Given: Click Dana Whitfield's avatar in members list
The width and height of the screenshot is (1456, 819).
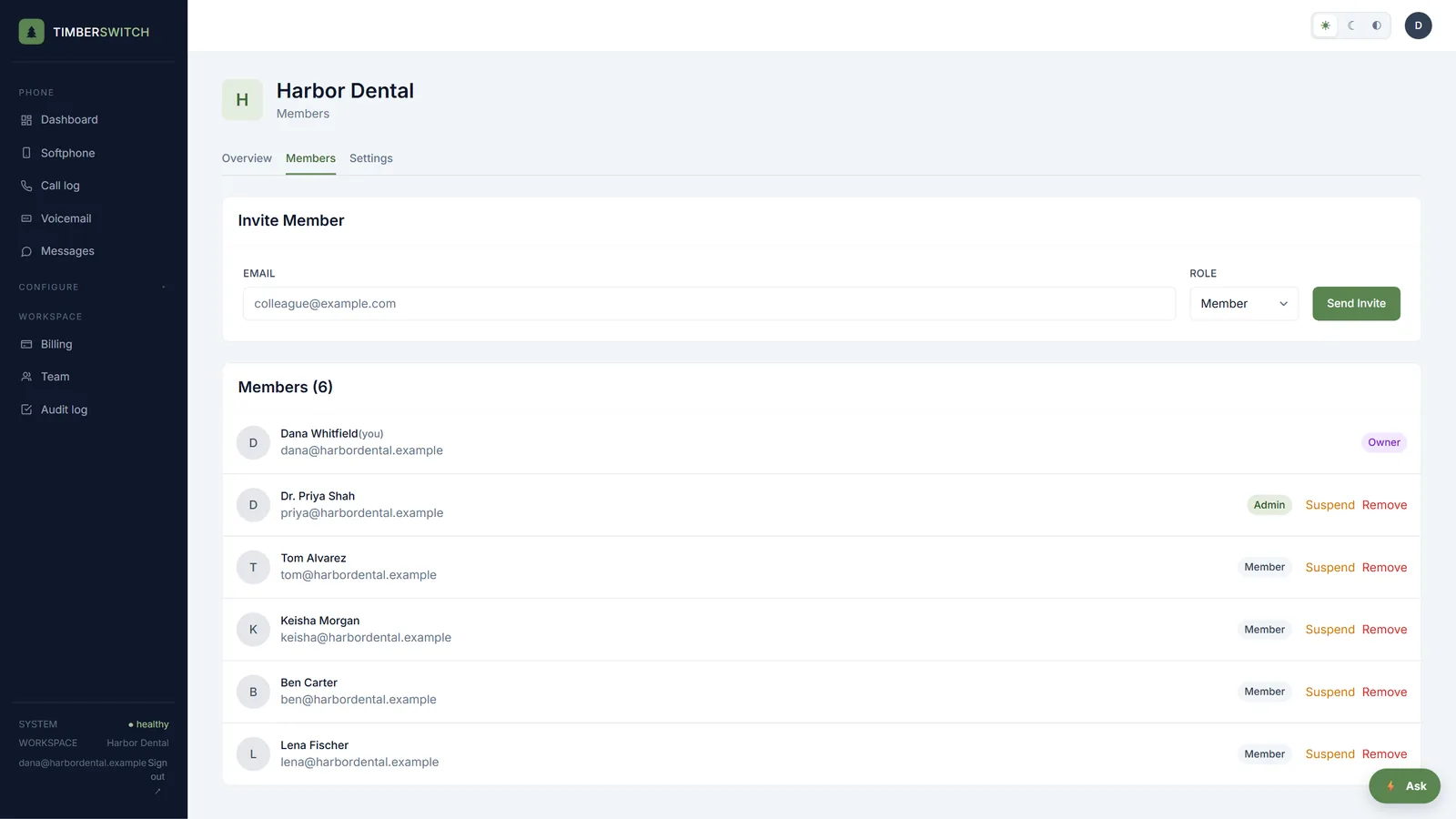Looking at the screenshot, I should (253, 442).
